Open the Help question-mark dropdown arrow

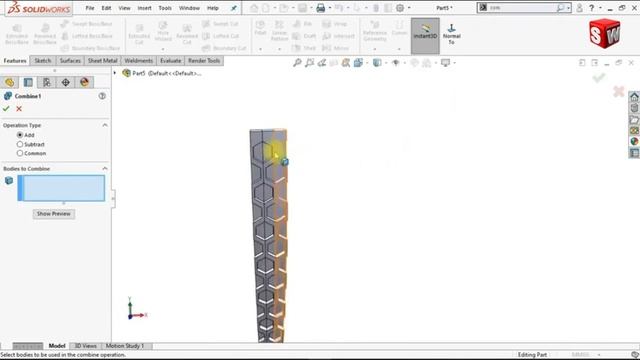tap(600, 8)
